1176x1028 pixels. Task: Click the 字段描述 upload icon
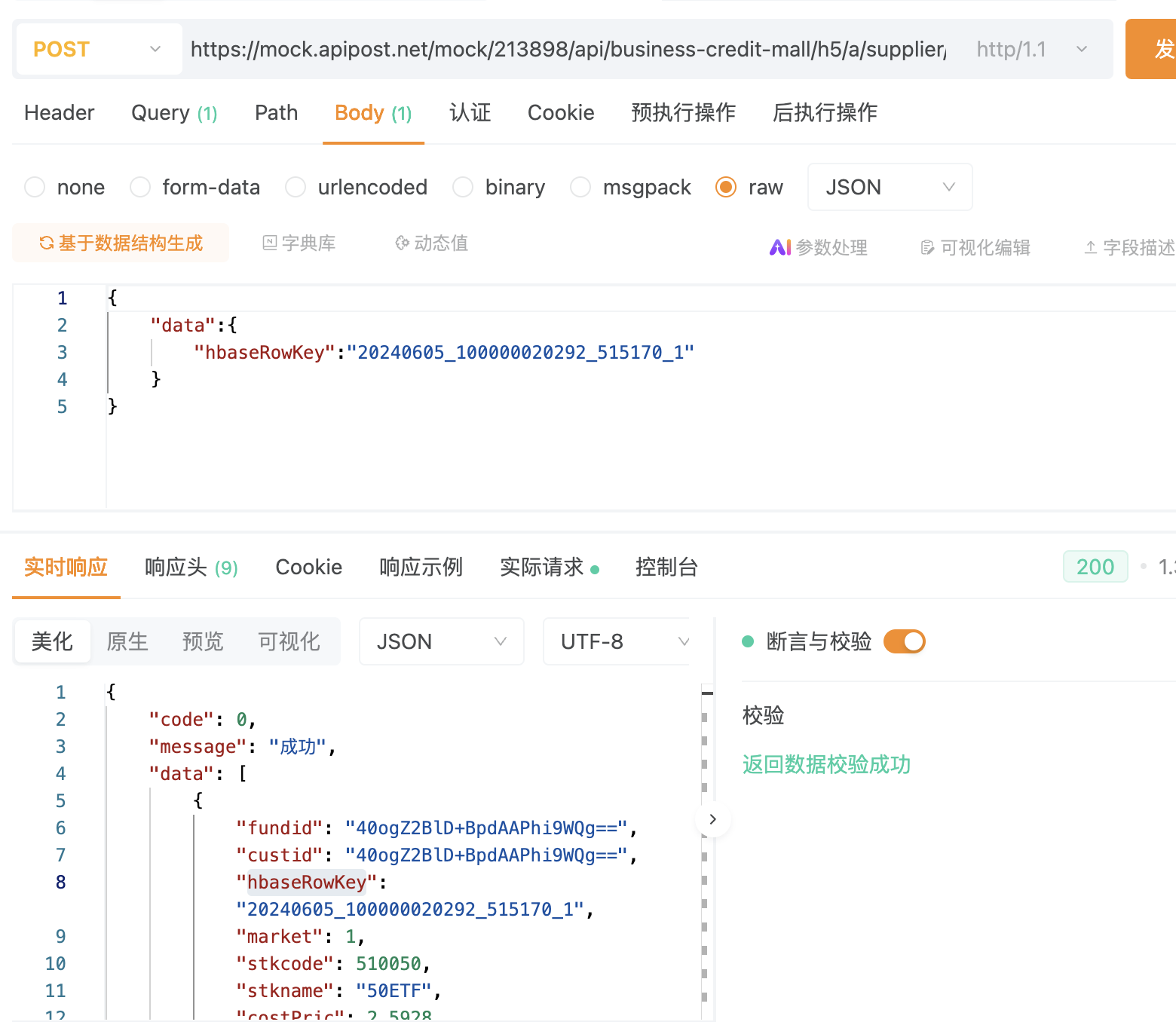(1091, 247)
